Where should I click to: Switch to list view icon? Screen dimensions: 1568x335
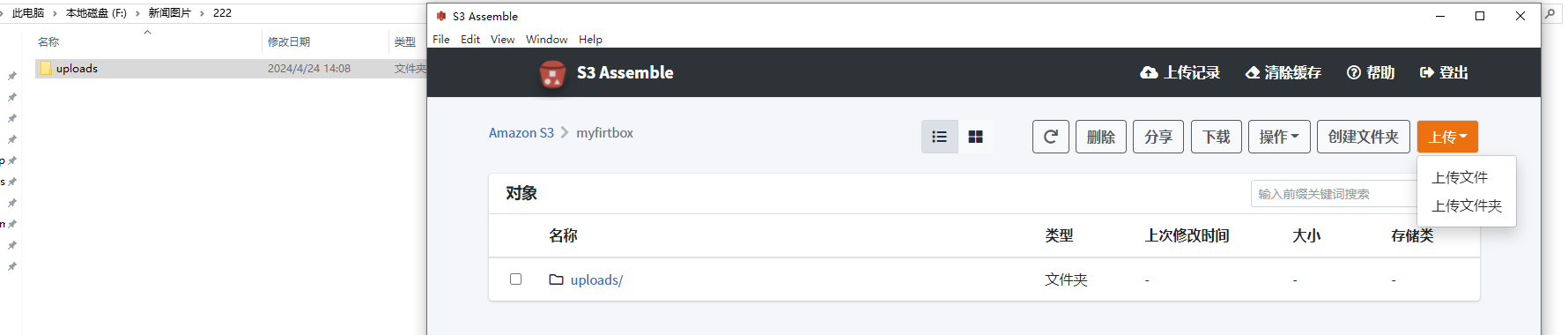pos(939,137)
